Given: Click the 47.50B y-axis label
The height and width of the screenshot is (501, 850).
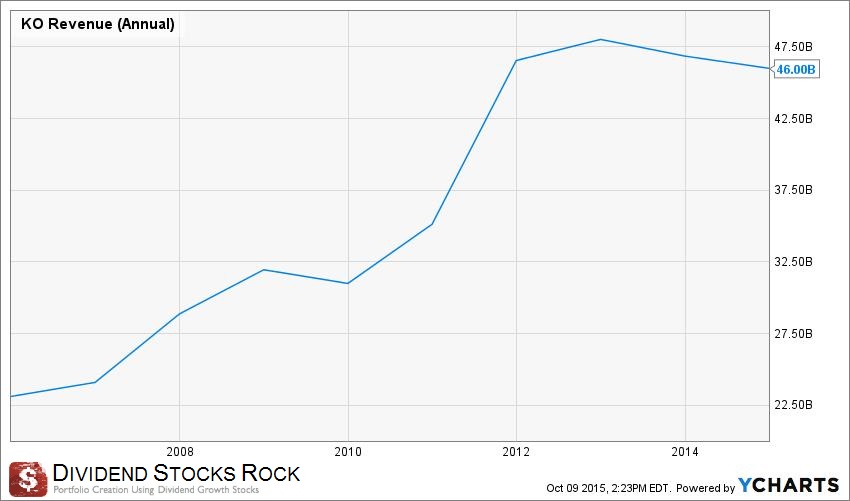Looking at the screenshot, I should pyautogui.click(x=795, y=47).
